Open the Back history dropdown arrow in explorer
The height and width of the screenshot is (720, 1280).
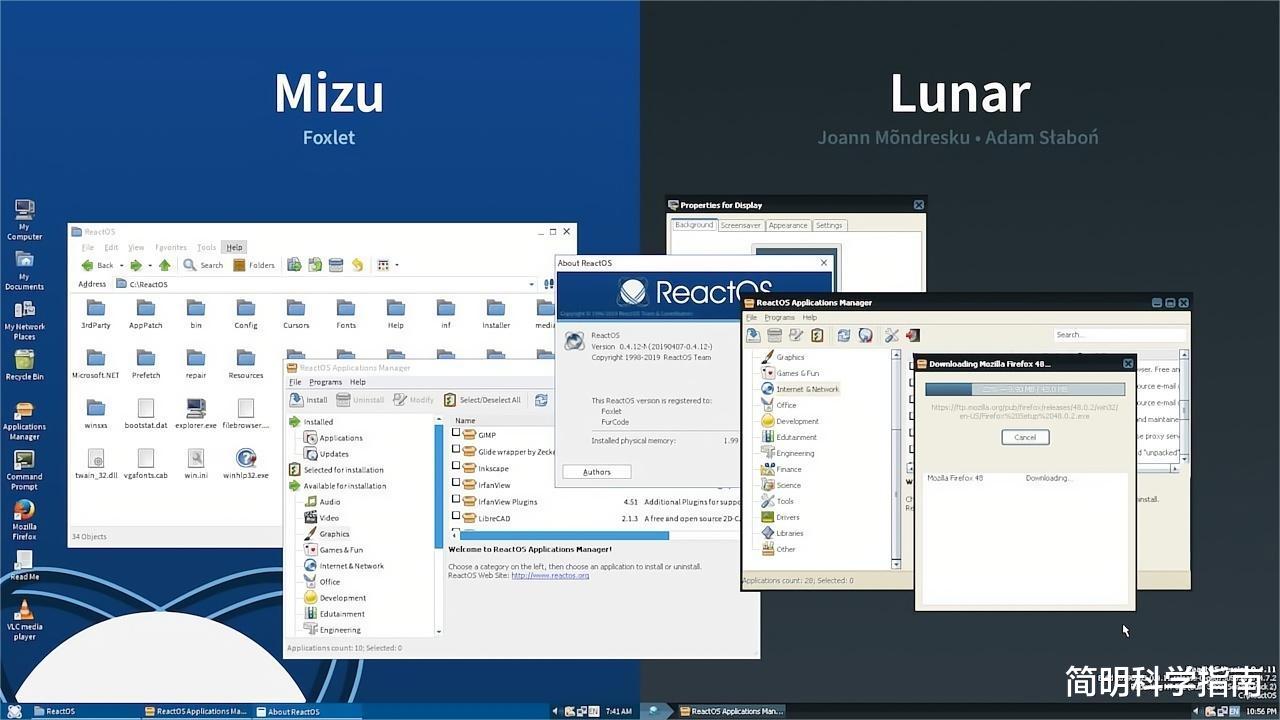(x=121, y=265)
